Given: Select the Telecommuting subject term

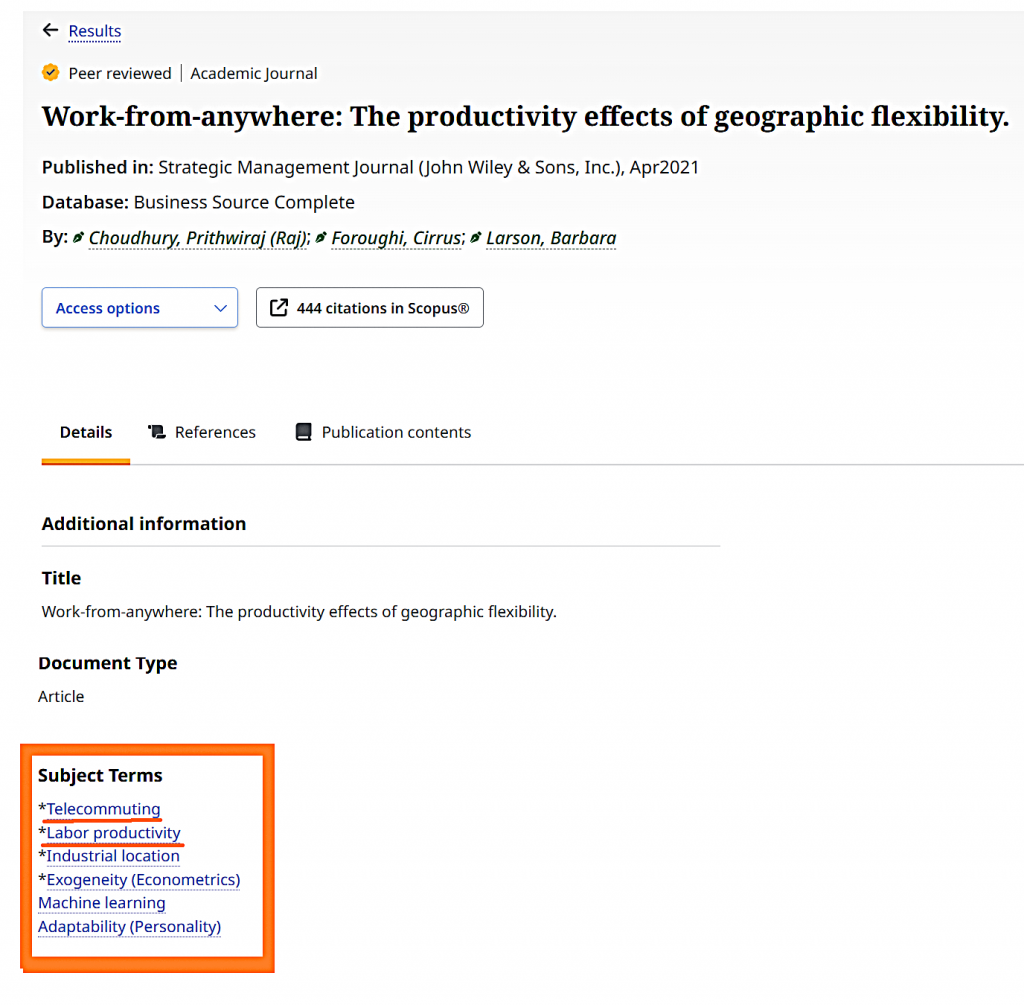Looking at the screenshot, I should [103, 809].
